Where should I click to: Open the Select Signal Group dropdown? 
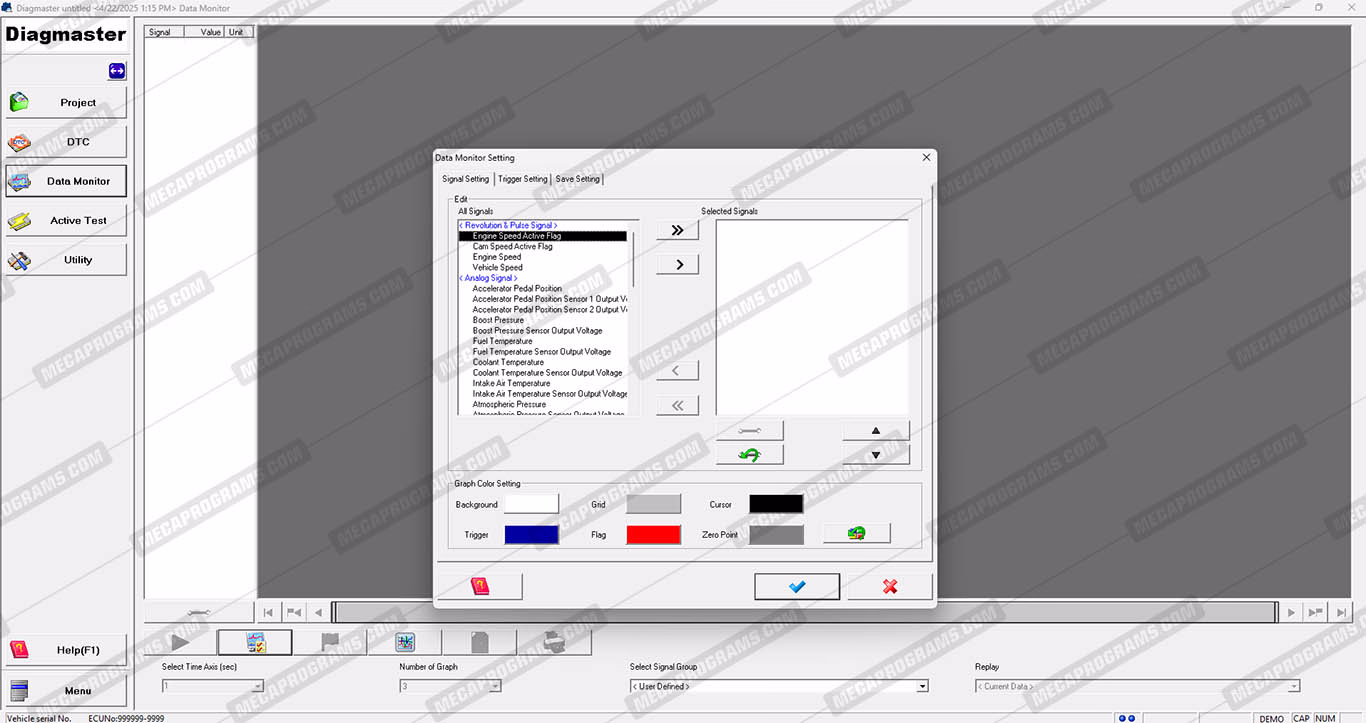pos(922,686)
